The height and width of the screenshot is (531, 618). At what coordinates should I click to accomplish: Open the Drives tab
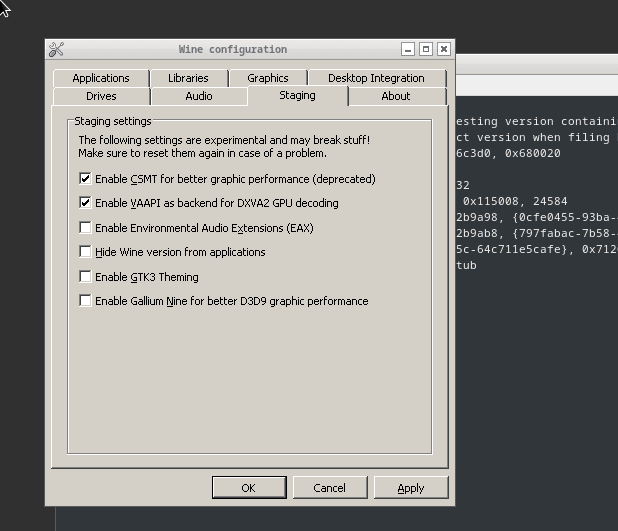[x=101, y=96]
